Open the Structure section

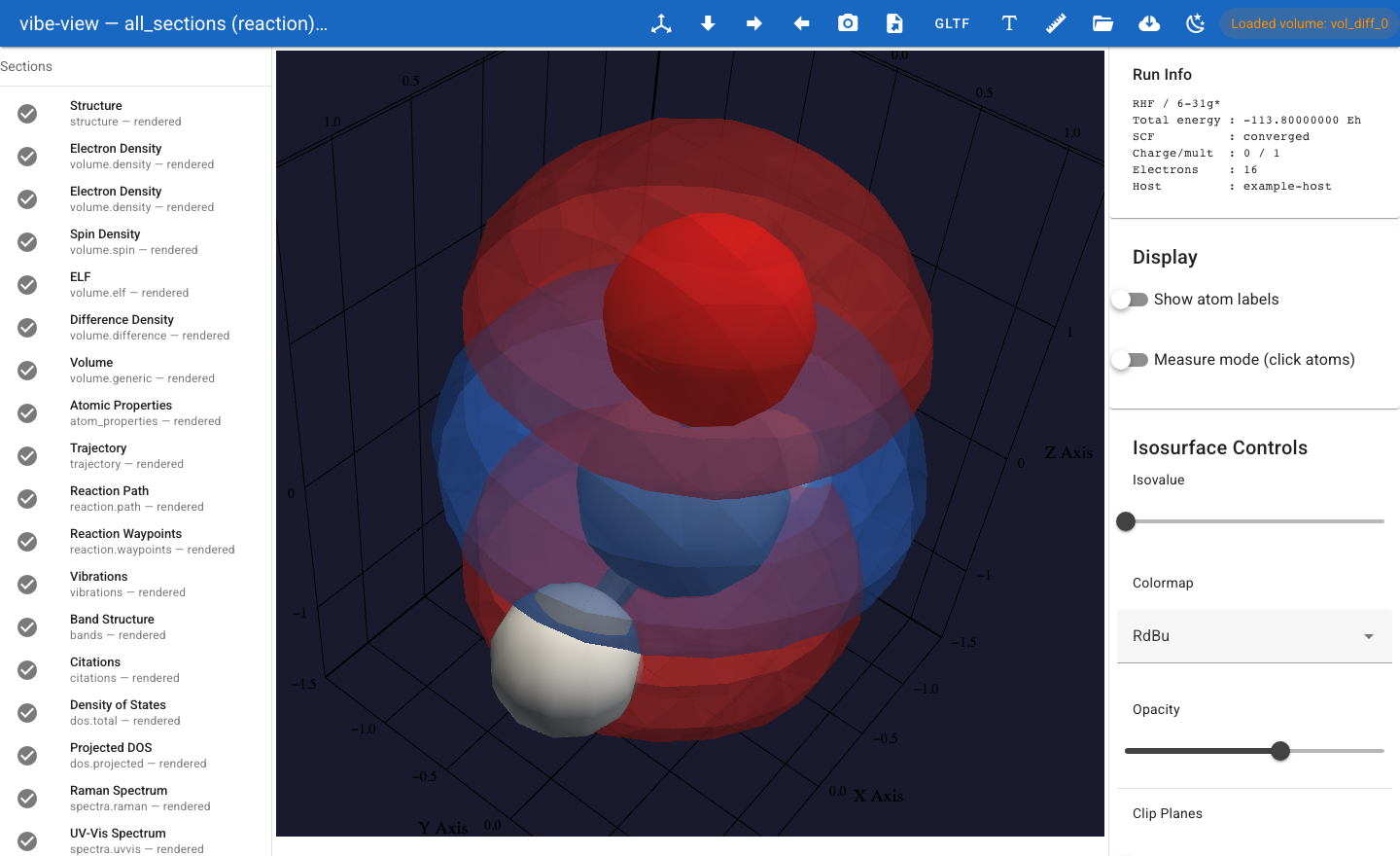(135, 114)
